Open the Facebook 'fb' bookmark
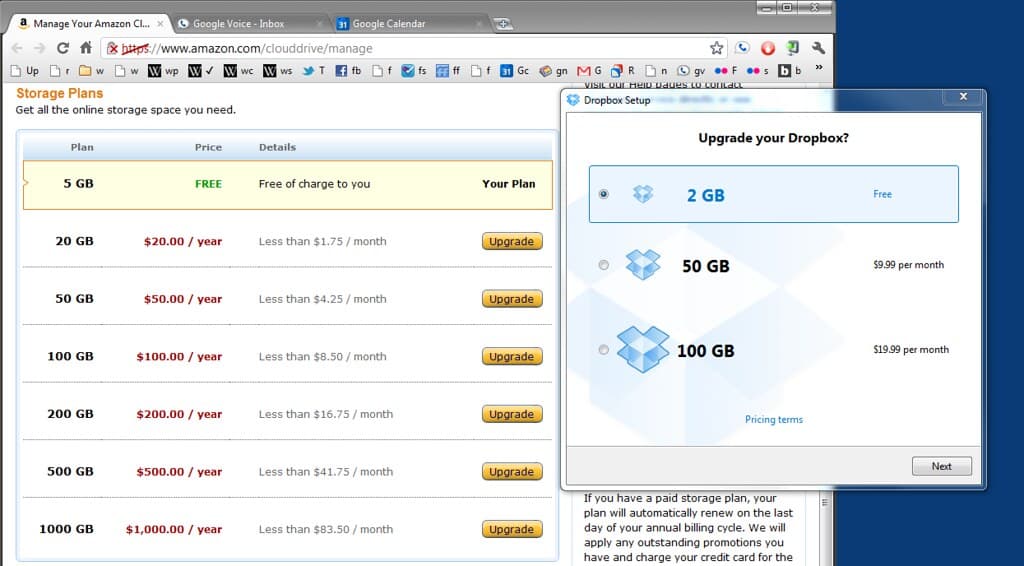 (348, 71)
